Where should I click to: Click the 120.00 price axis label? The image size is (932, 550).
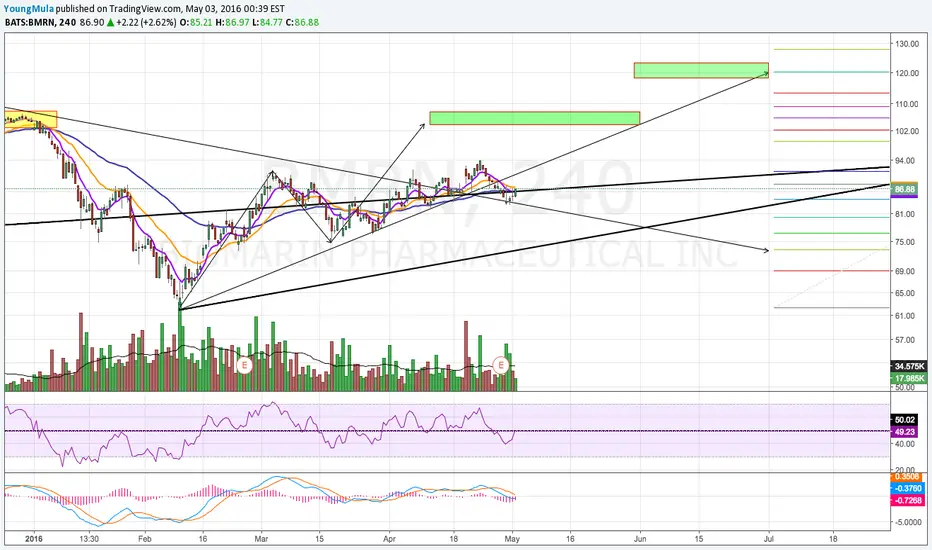(906, 73)
